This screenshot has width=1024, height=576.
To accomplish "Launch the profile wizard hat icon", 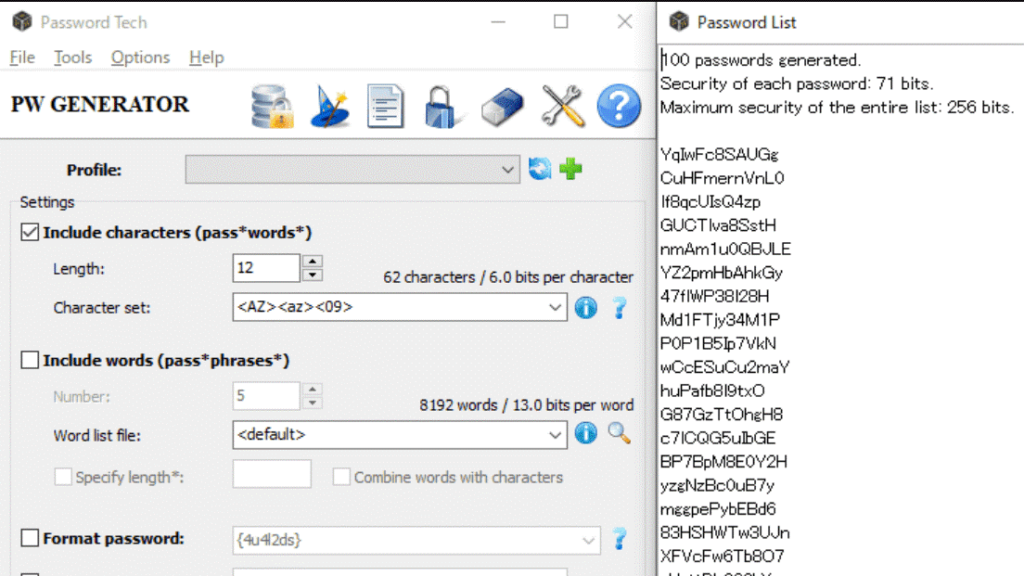I will click(330, 106).
